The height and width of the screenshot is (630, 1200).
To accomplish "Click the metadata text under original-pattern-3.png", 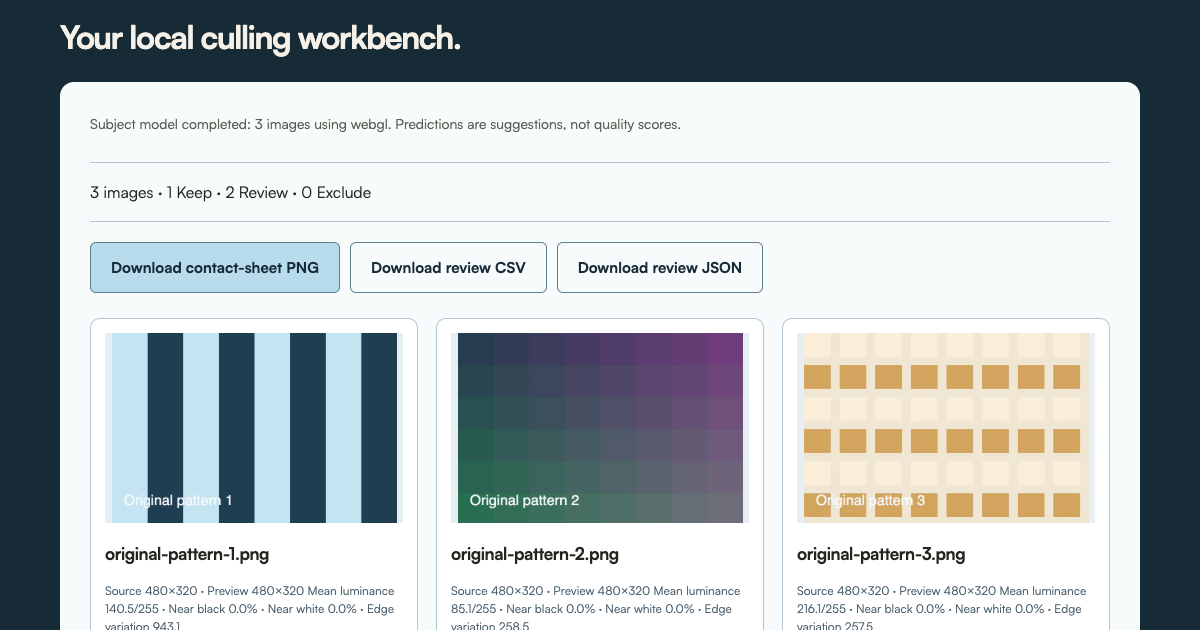I will point(942,608).
